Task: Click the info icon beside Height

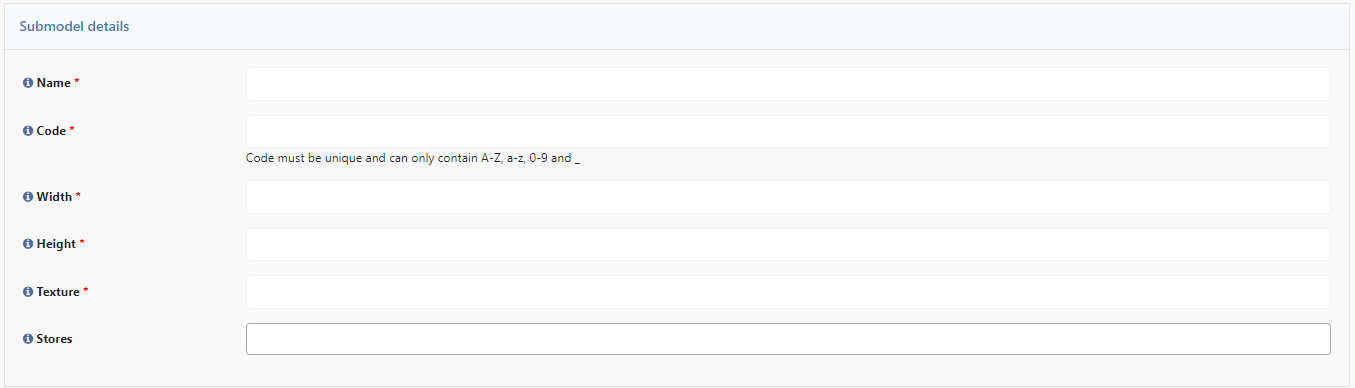Action: coord(28,244)
